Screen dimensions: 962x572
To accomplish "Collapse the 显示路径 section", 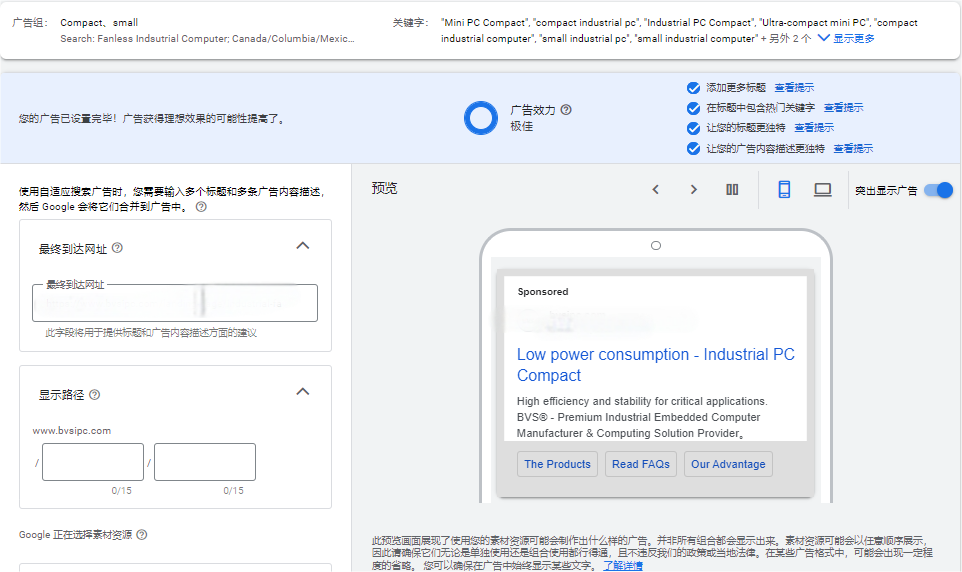I will pos(303,392).
